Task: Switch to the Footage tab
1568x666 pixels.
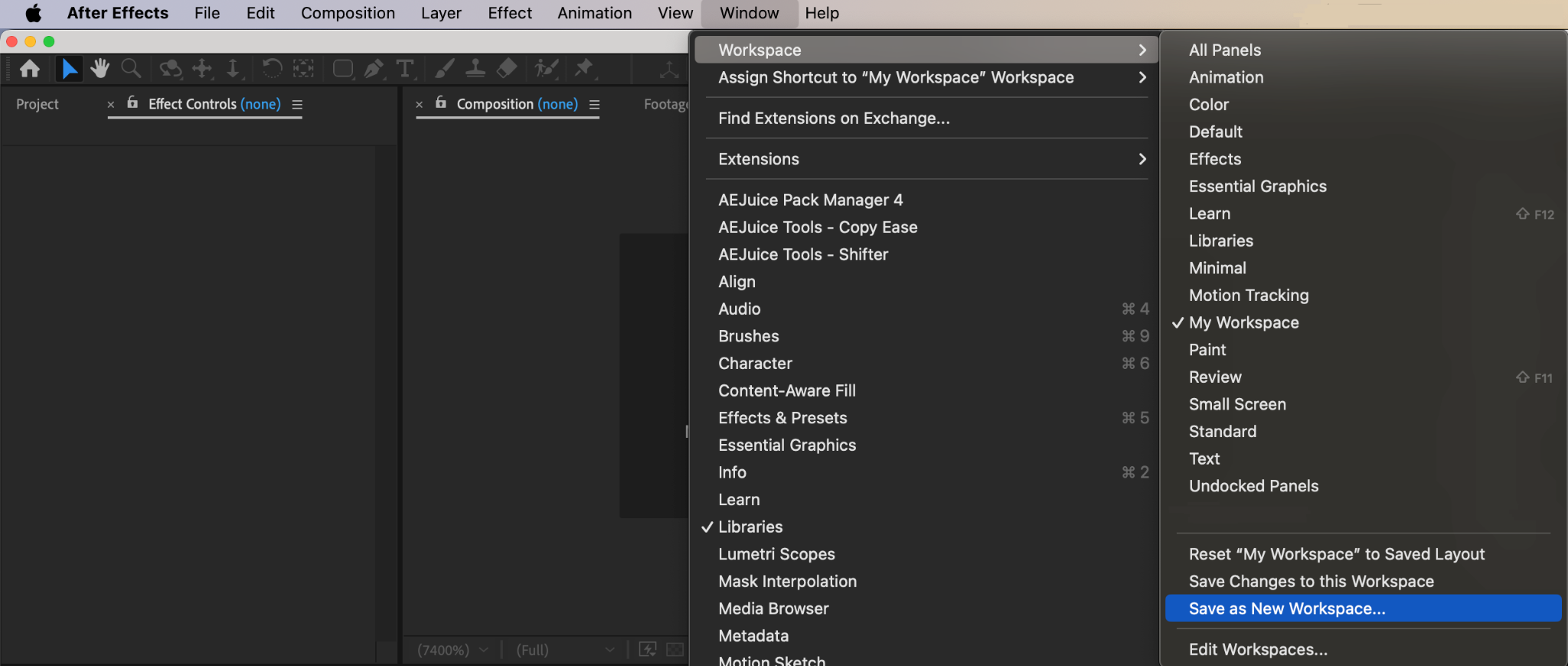Action: (x=666, y=104)
